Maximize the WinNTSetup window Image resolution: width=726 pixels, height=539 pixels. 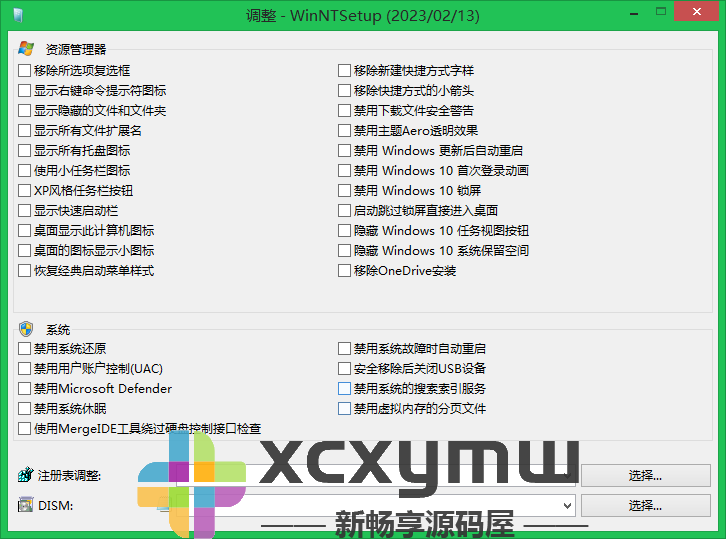(661, 12)
